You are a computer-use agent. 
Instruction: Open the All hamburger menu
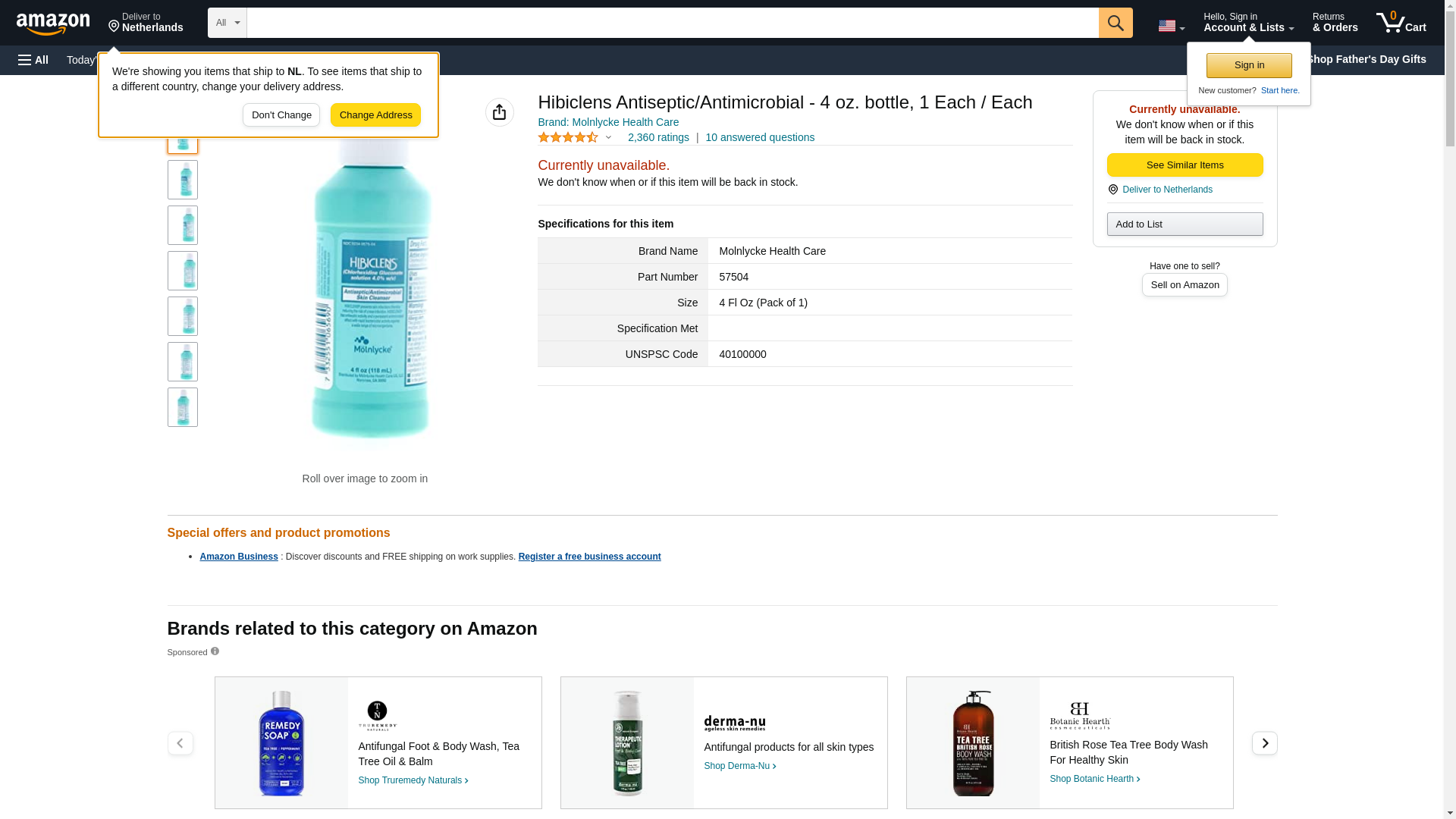pyautogui.click(x=33, y=60)
